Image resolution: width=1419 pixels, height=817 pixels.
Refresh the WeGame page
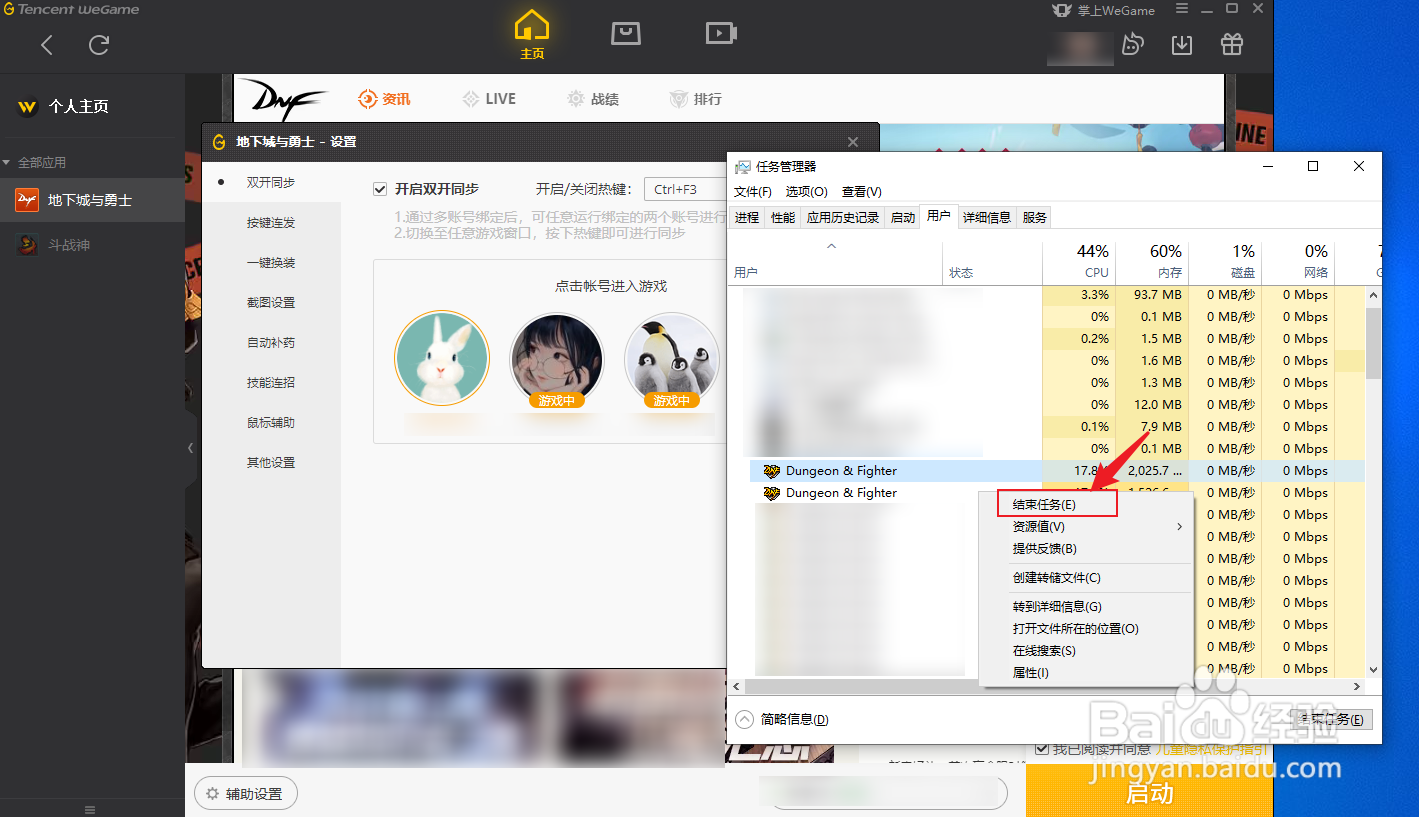[99, 45]
